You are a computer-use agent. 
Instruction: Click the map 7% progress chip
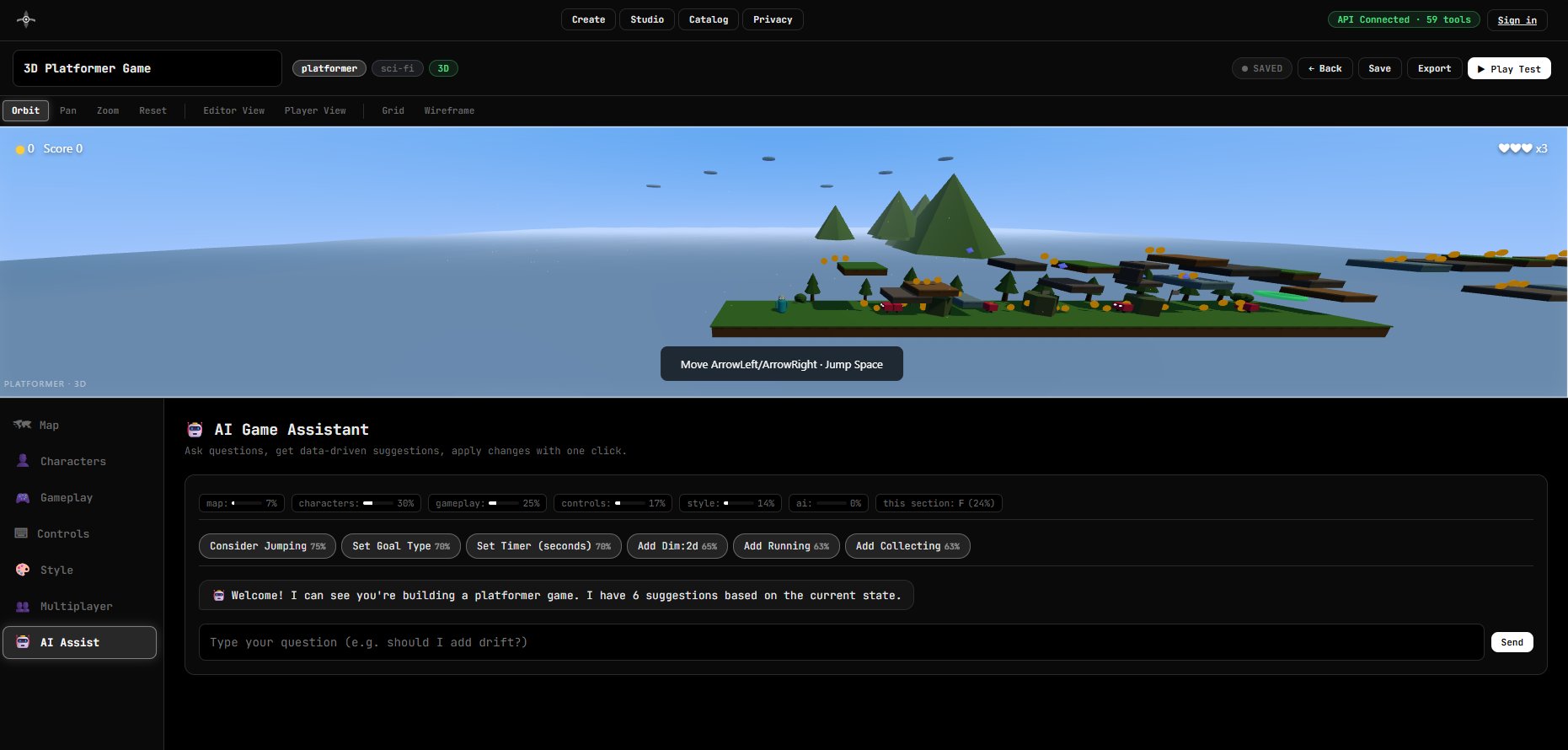coord(242,503)
